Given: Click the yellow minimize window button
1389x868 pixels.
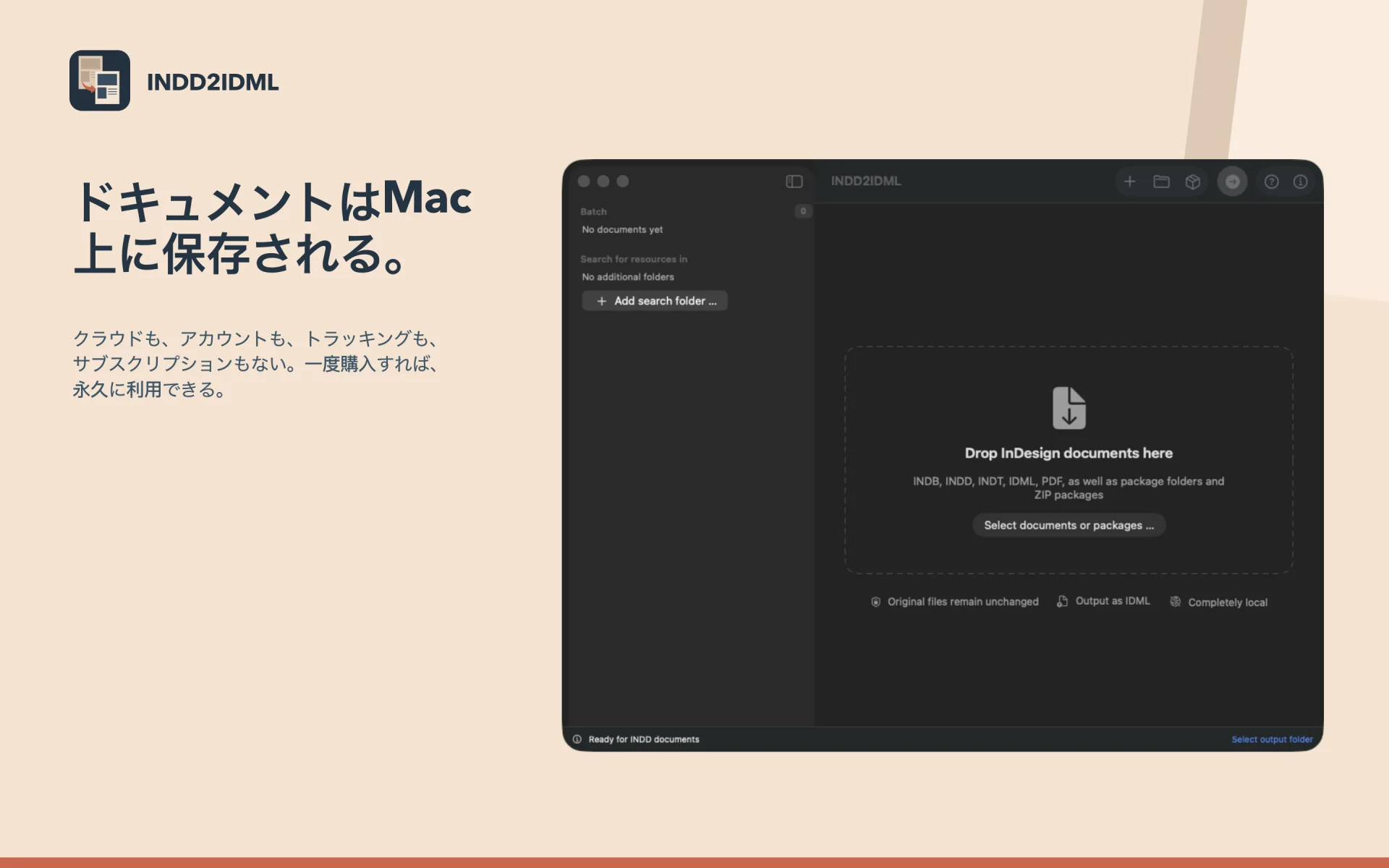Looking at the screenshot, I should point(603,182).
